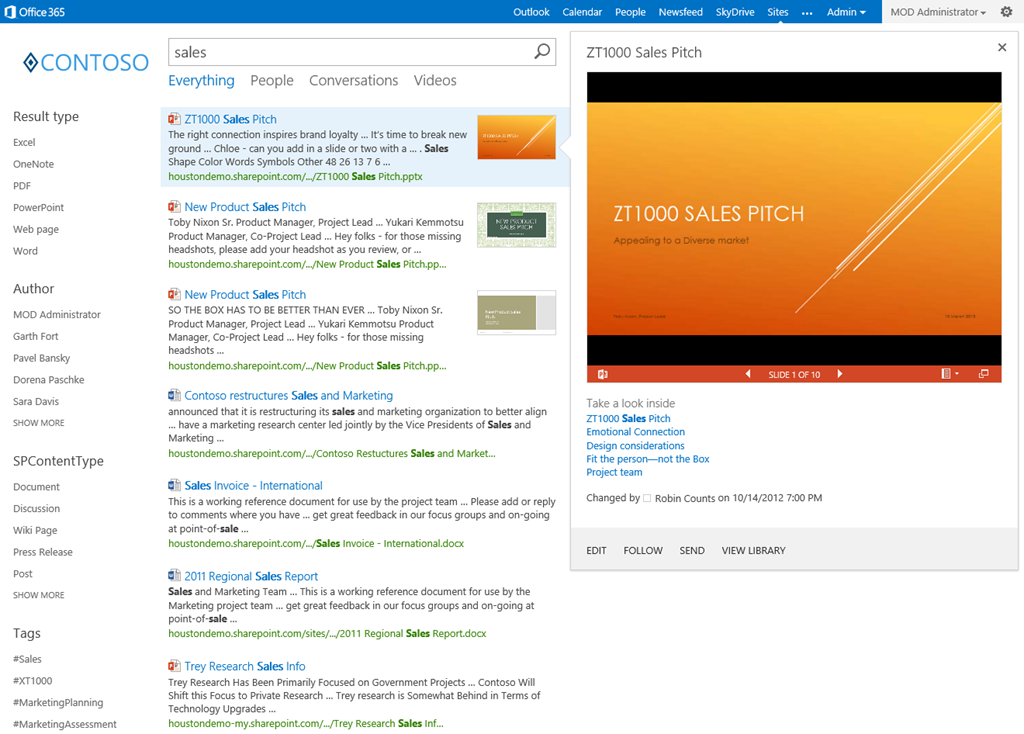The image size is (1024, 734).
Task: Filter results by PDF type
Action: [x=22, y=185]
